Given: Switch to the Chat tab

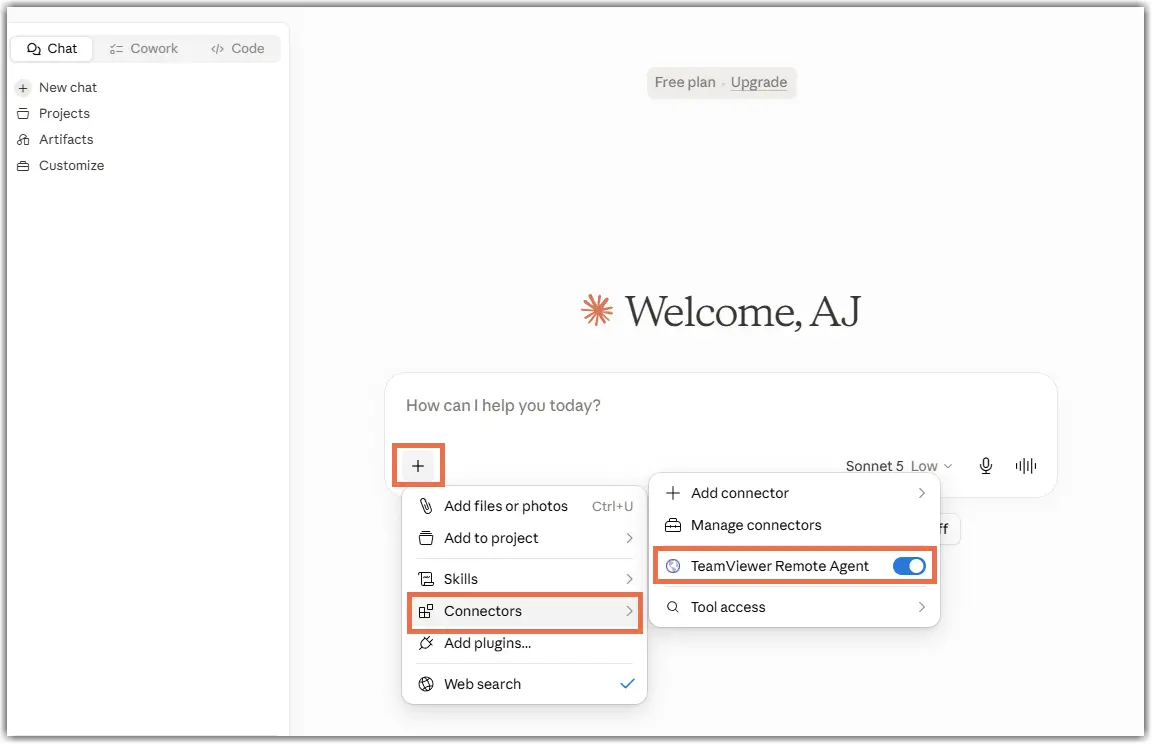Looking at the screenshot, I should pos(51,48).
